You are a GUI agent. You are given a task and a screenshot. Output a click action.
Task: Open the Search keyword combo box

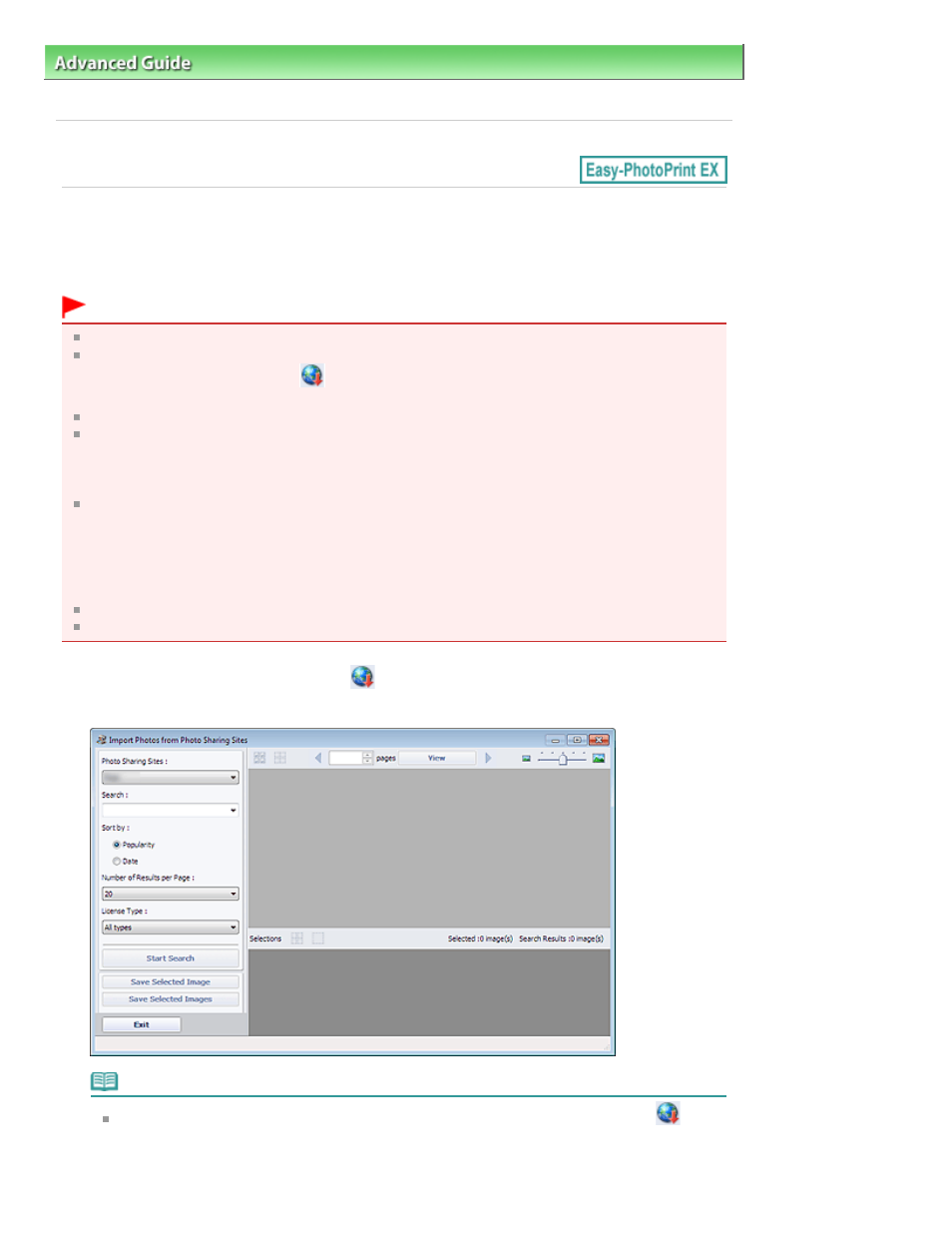[170, 810]
